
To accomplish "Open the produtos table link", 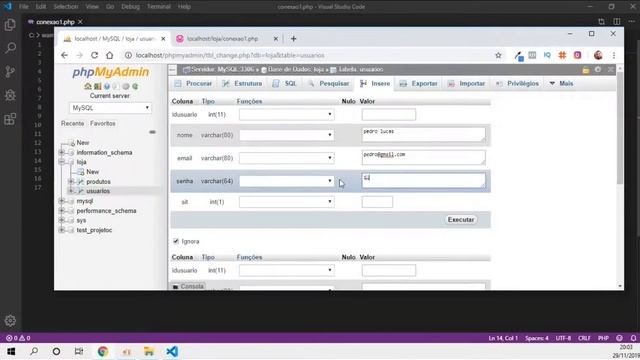I will (98, 182).
